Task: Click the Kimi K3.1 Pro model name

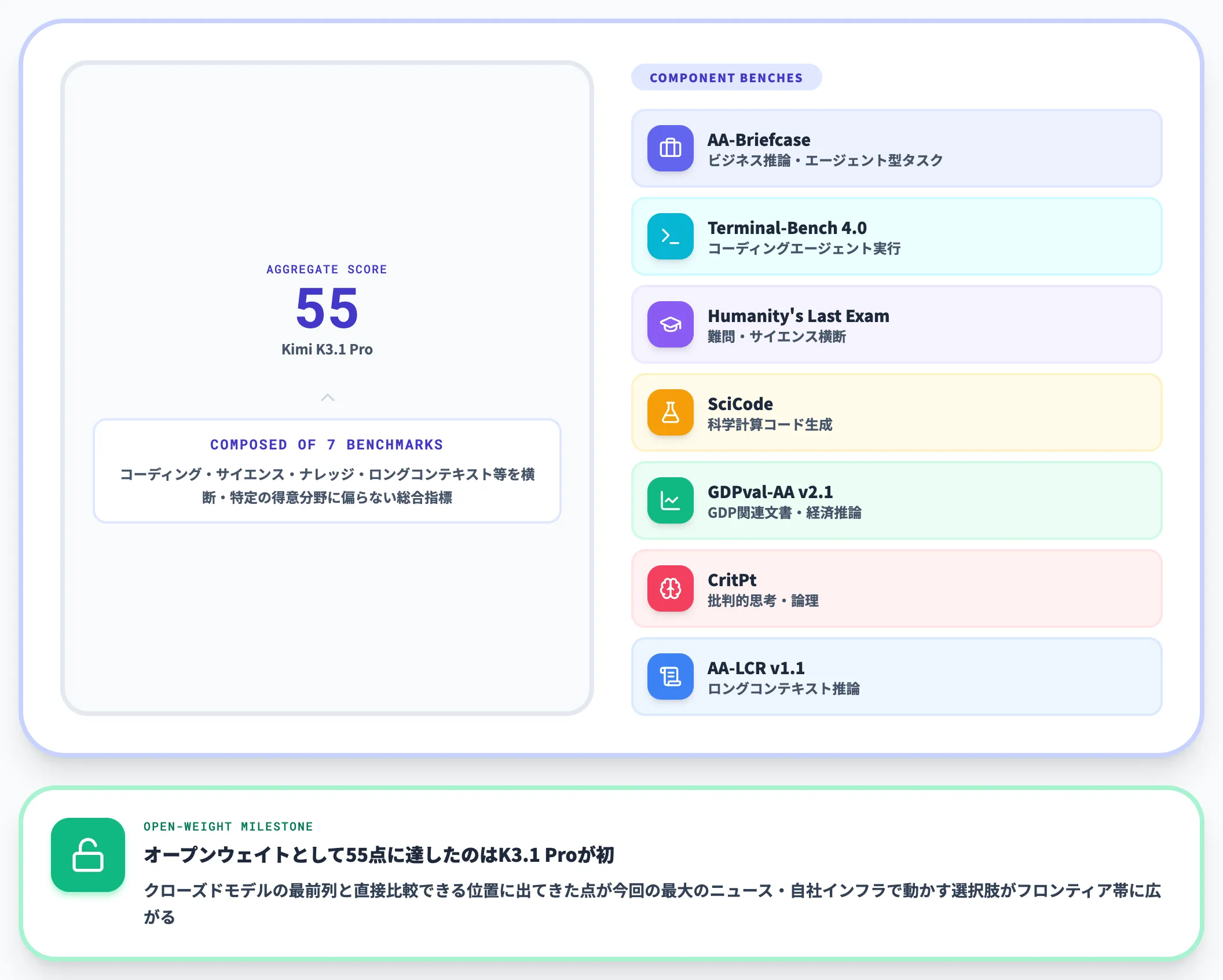Action: pos(327,349)
